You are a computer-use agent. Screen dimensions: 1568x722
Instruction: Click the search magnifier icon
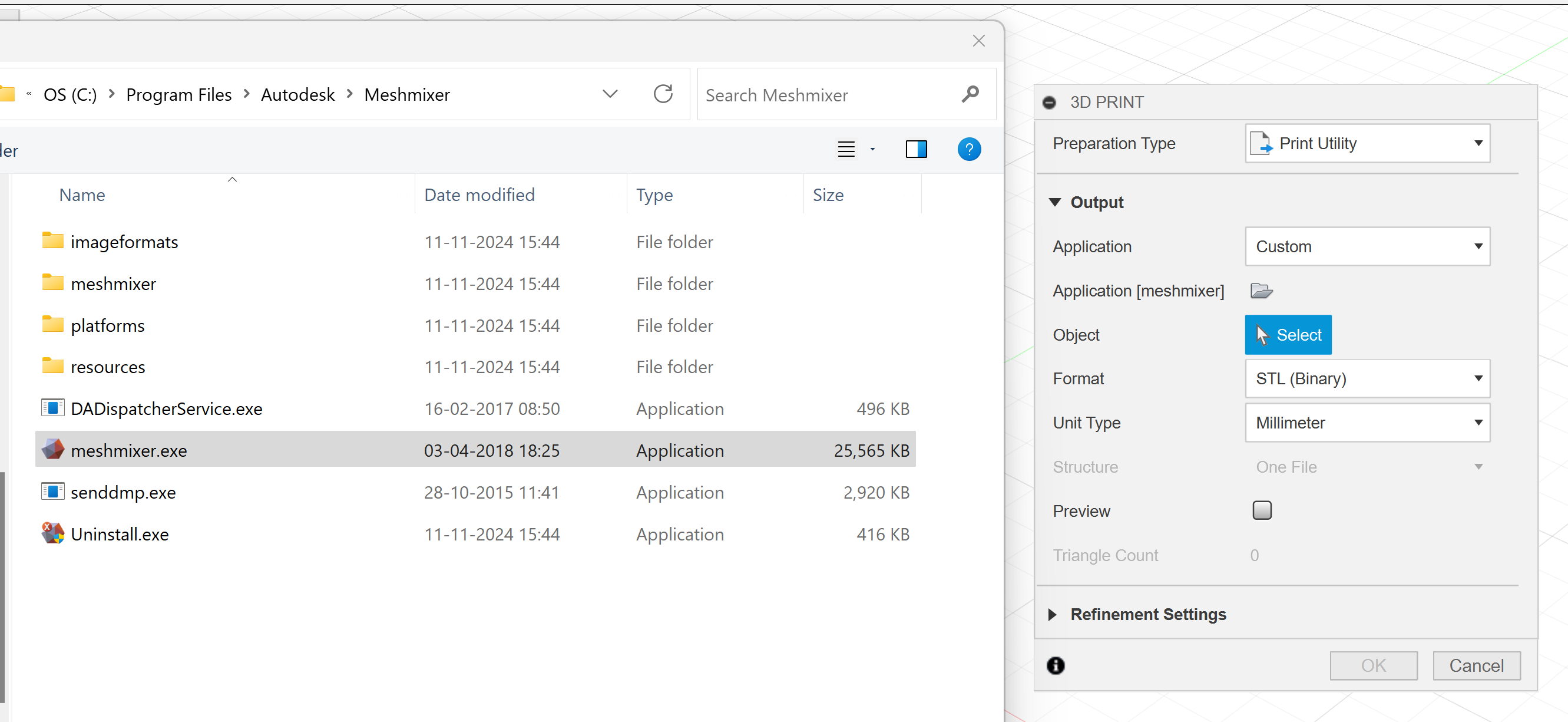point(970,94)
